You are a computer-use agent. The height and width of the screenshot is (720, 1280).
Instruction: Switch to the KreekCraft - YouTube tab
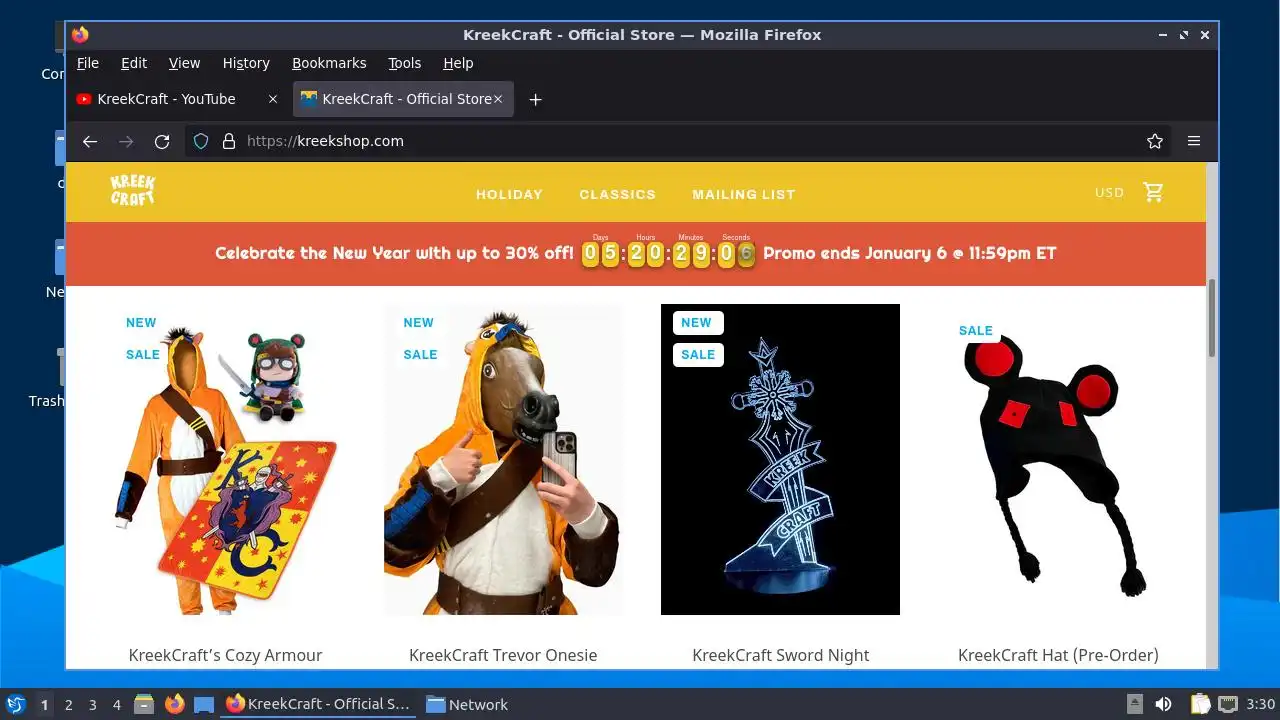pyautogui.click(x=167, y=99)
